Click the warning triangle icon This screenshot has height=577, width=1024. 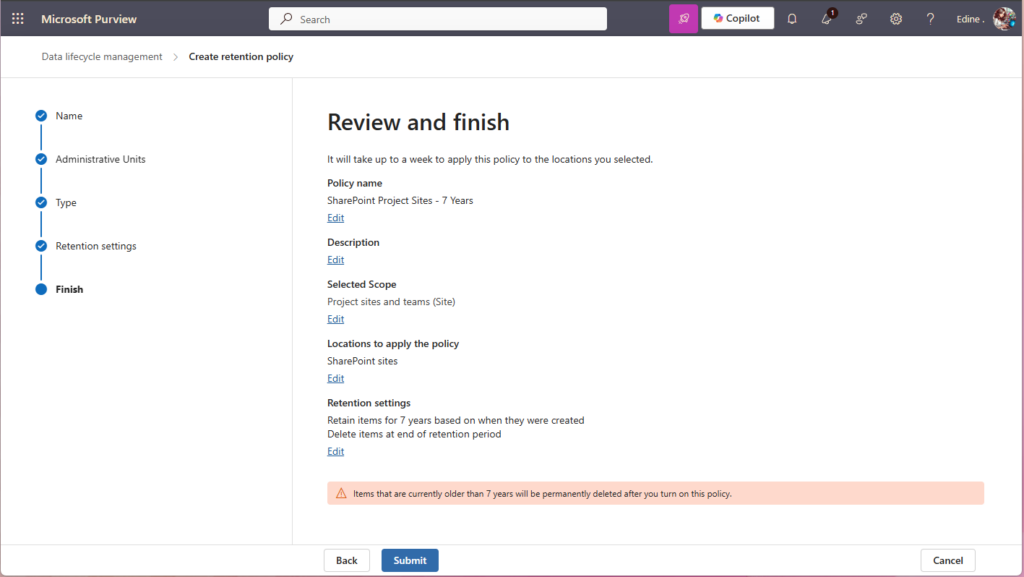341,493
